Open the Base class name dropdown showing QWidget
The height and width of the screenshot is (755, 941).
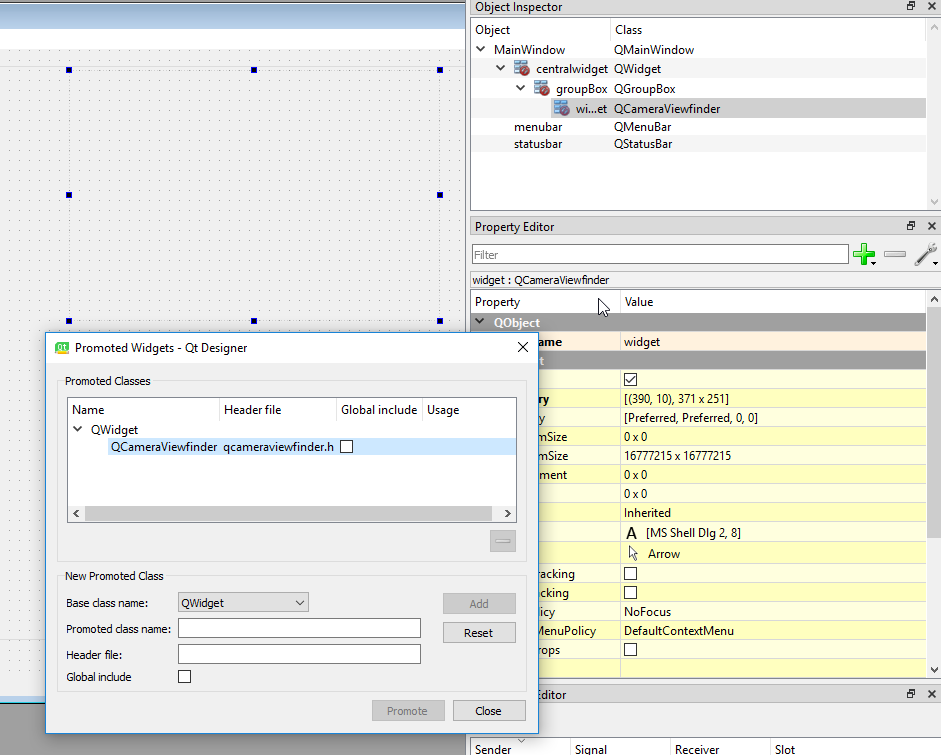pos(300,602)
